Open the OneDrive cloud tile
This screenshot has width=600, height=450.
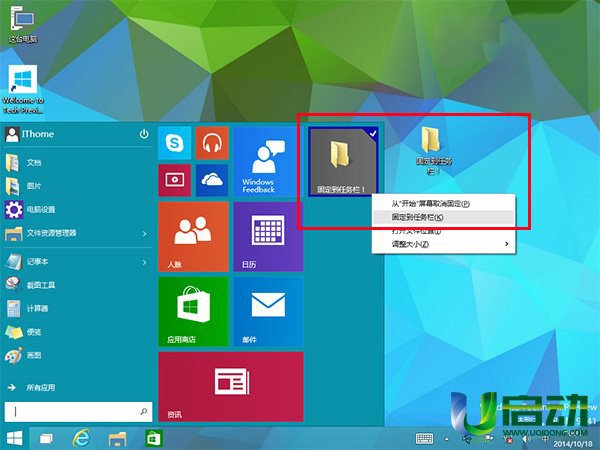pyautogui.click(x=212, y=180)
